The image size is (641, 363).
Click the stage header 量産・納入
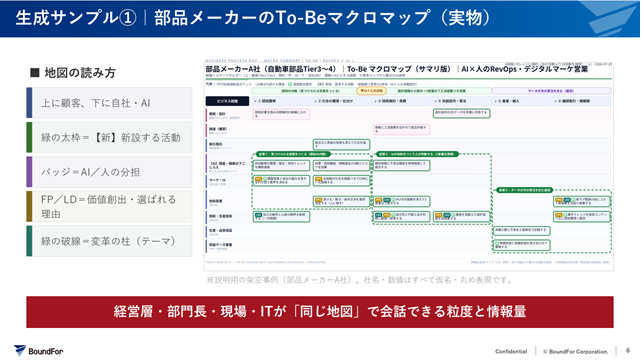coord(522,101)
